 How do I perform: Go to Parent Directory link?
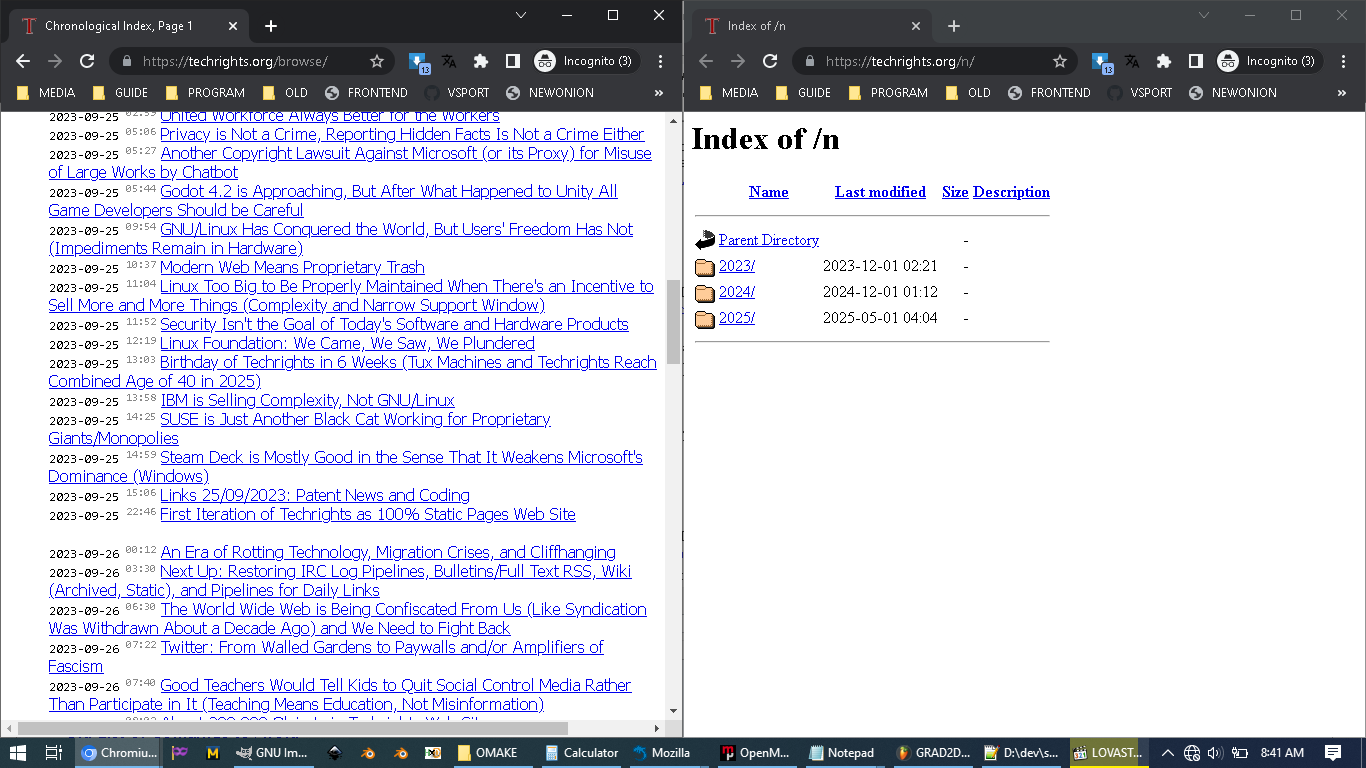(x=769, y=240)
